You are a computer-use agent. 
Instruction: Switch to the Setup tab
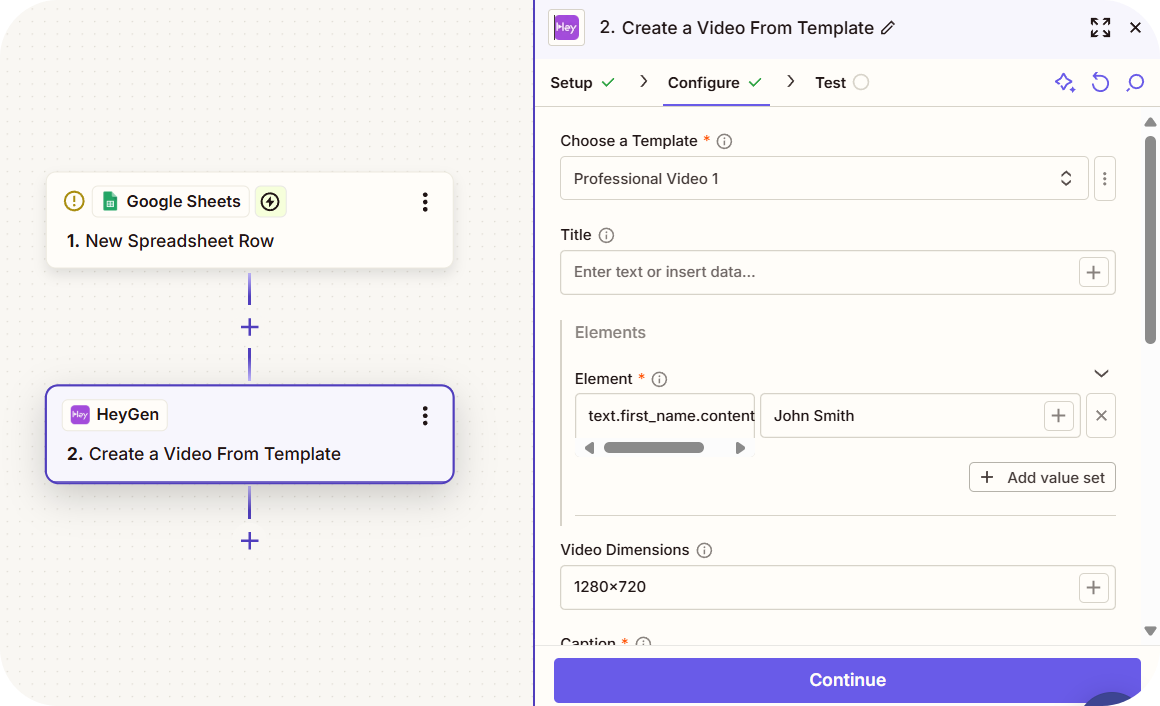click(x=582, y=83)
